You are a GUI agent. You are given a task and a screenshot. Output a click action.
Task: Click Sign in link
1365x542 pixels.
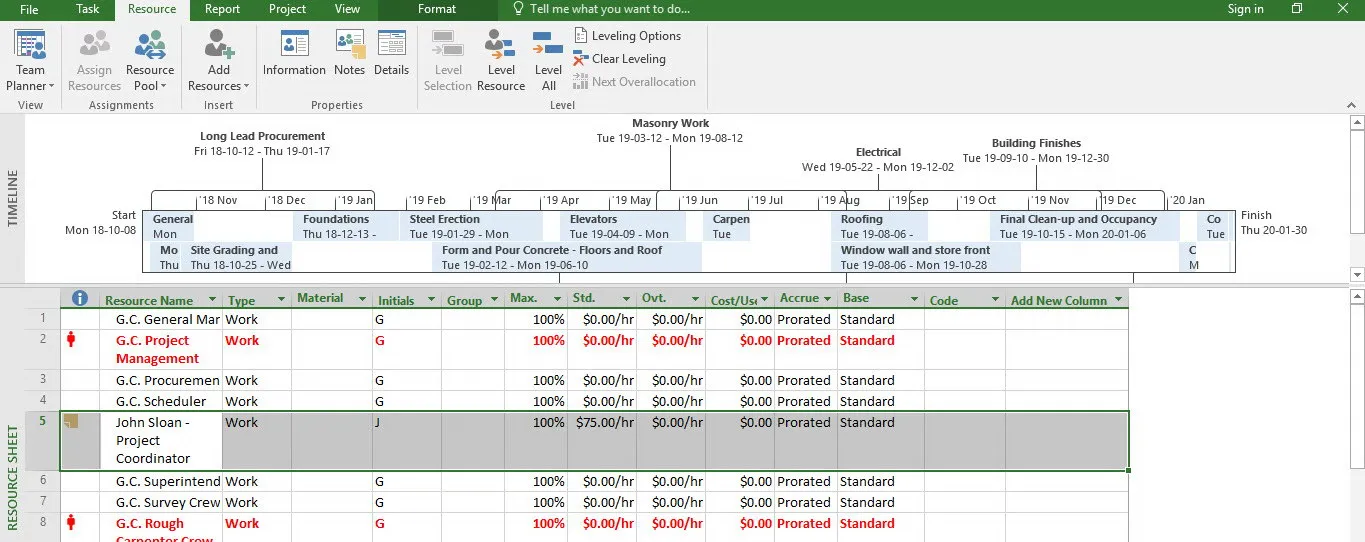(x=1245, y=9)
